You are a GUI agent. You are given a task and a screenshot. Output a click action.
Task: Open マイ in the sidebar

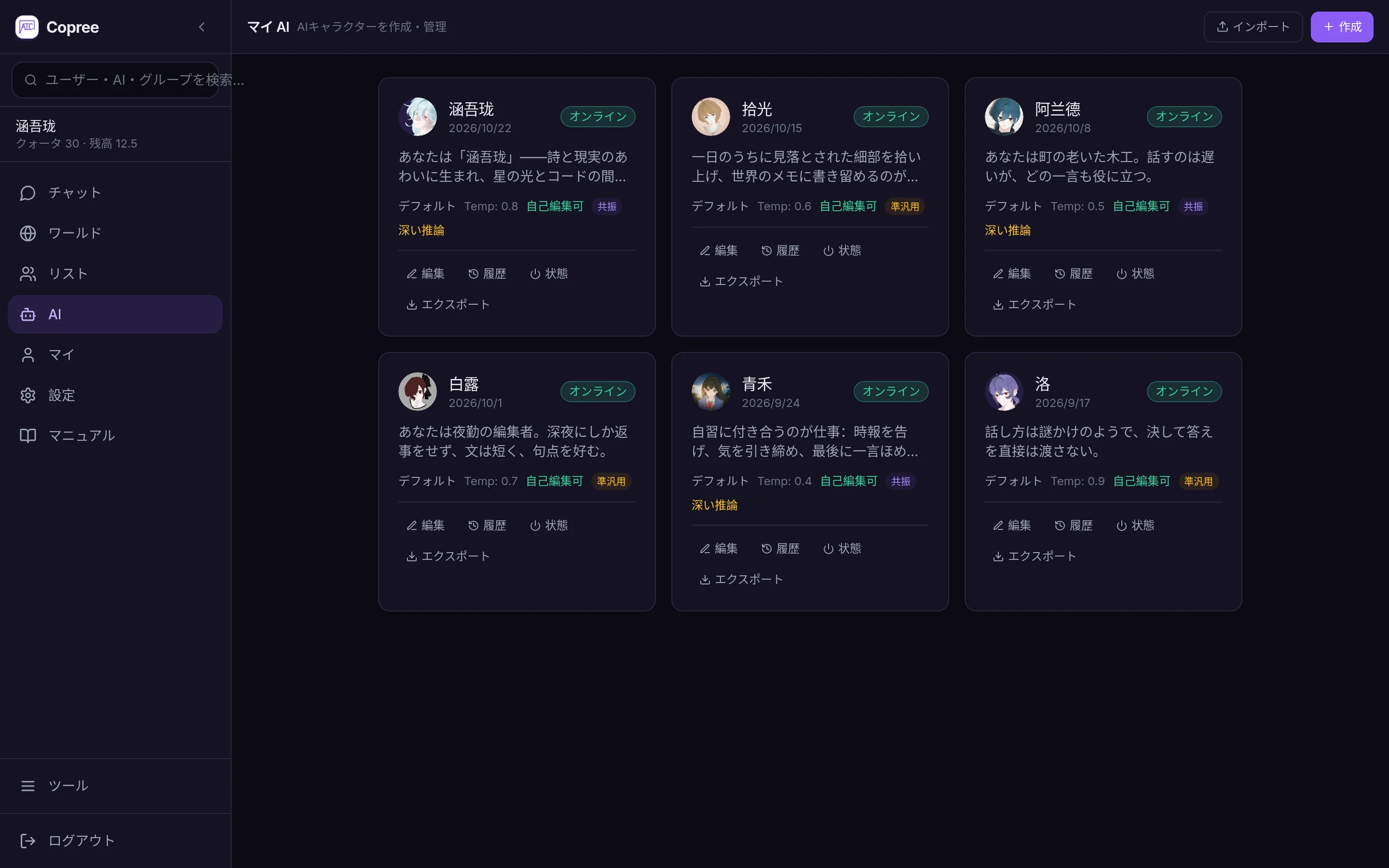pos(115,355)
